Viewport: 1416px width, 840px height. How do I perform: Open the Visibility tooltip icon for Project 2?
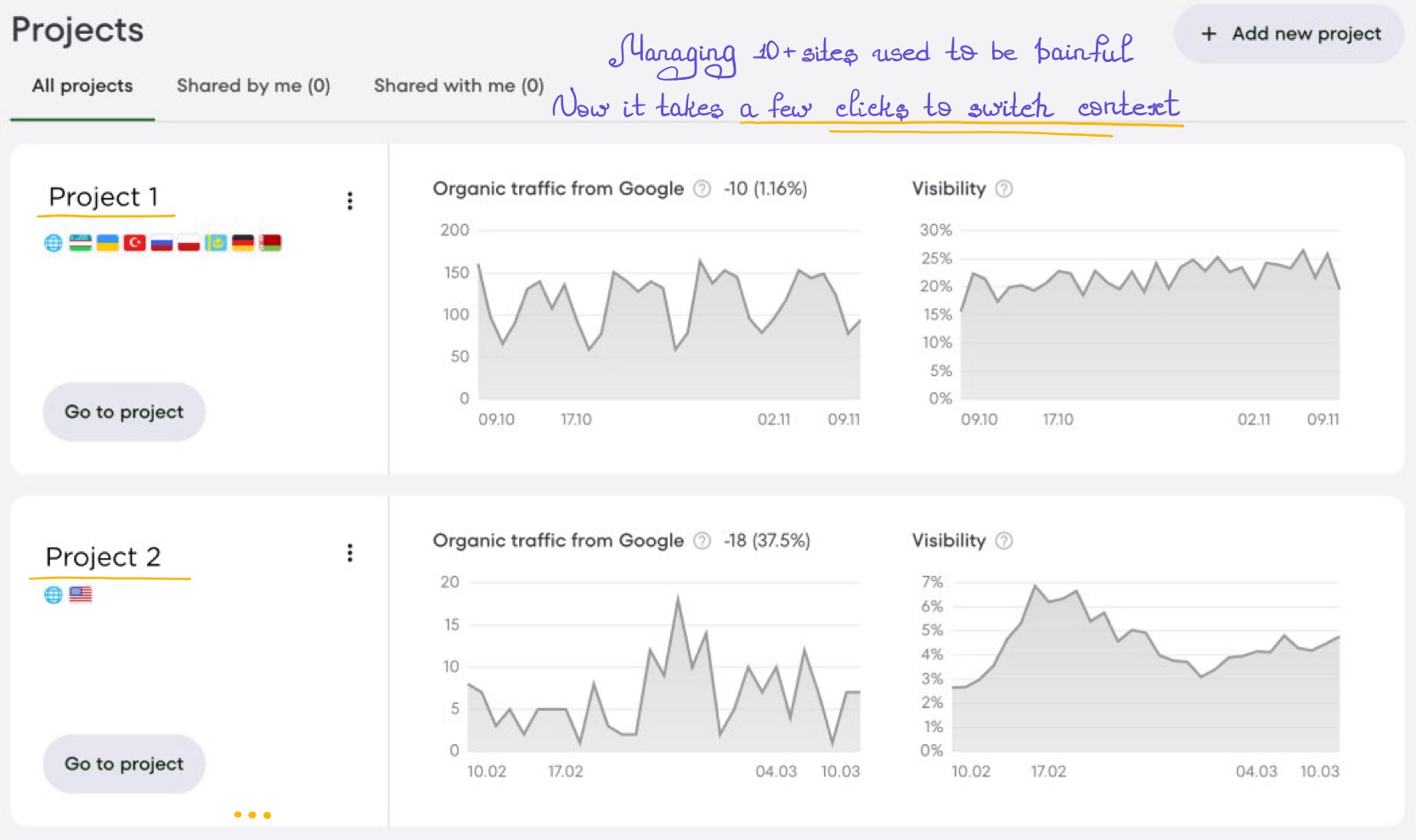pyautogui.click(x=1004, y=541)
